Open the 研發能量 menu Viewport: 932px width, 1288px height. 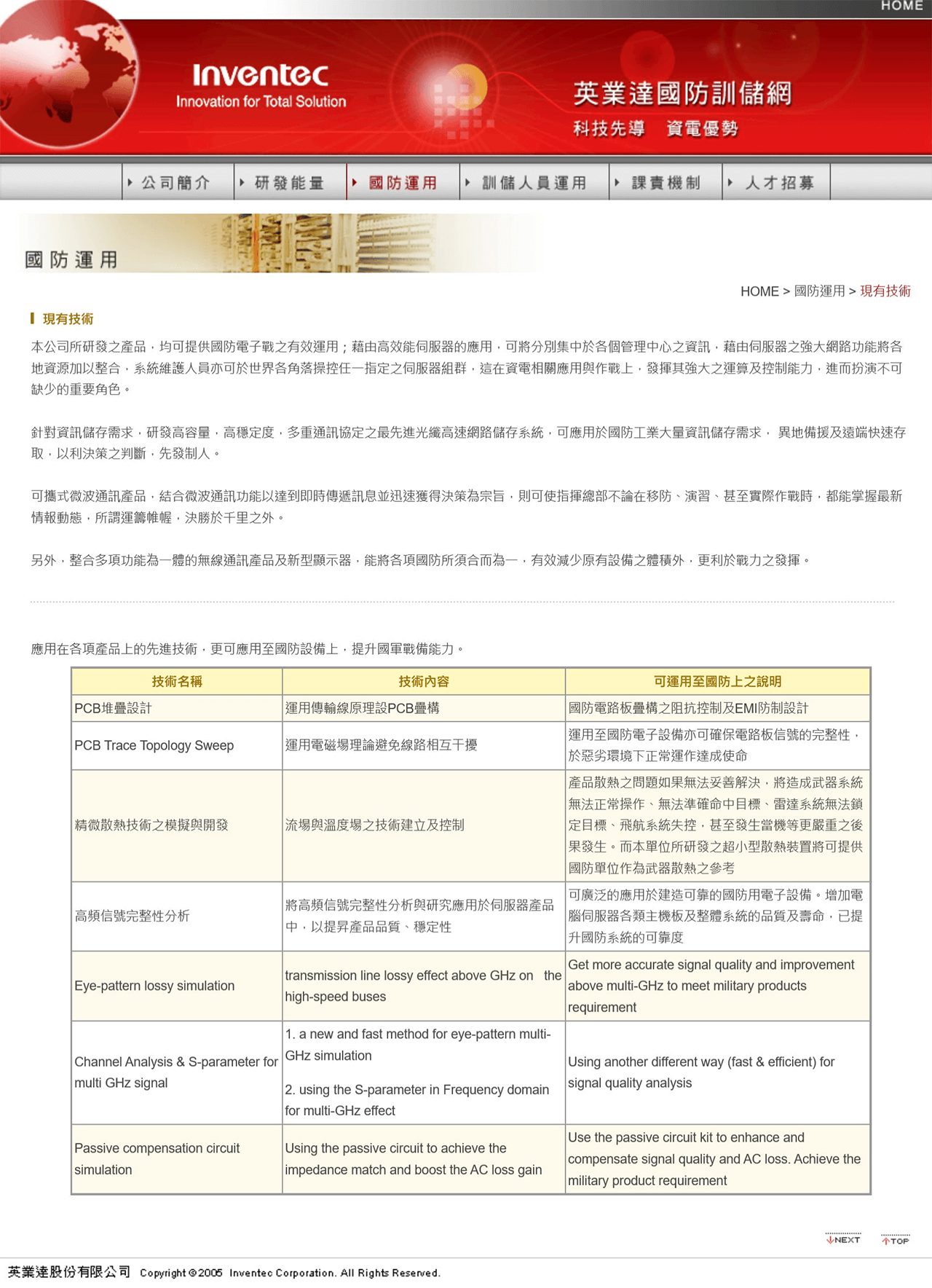point(290,182)
